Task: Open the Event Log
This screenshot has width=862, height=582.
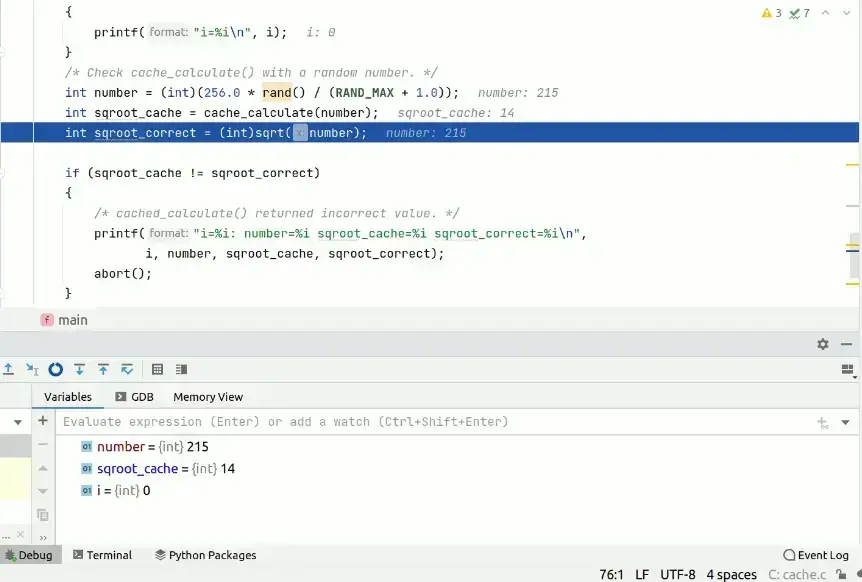Action: pos(816,555)
